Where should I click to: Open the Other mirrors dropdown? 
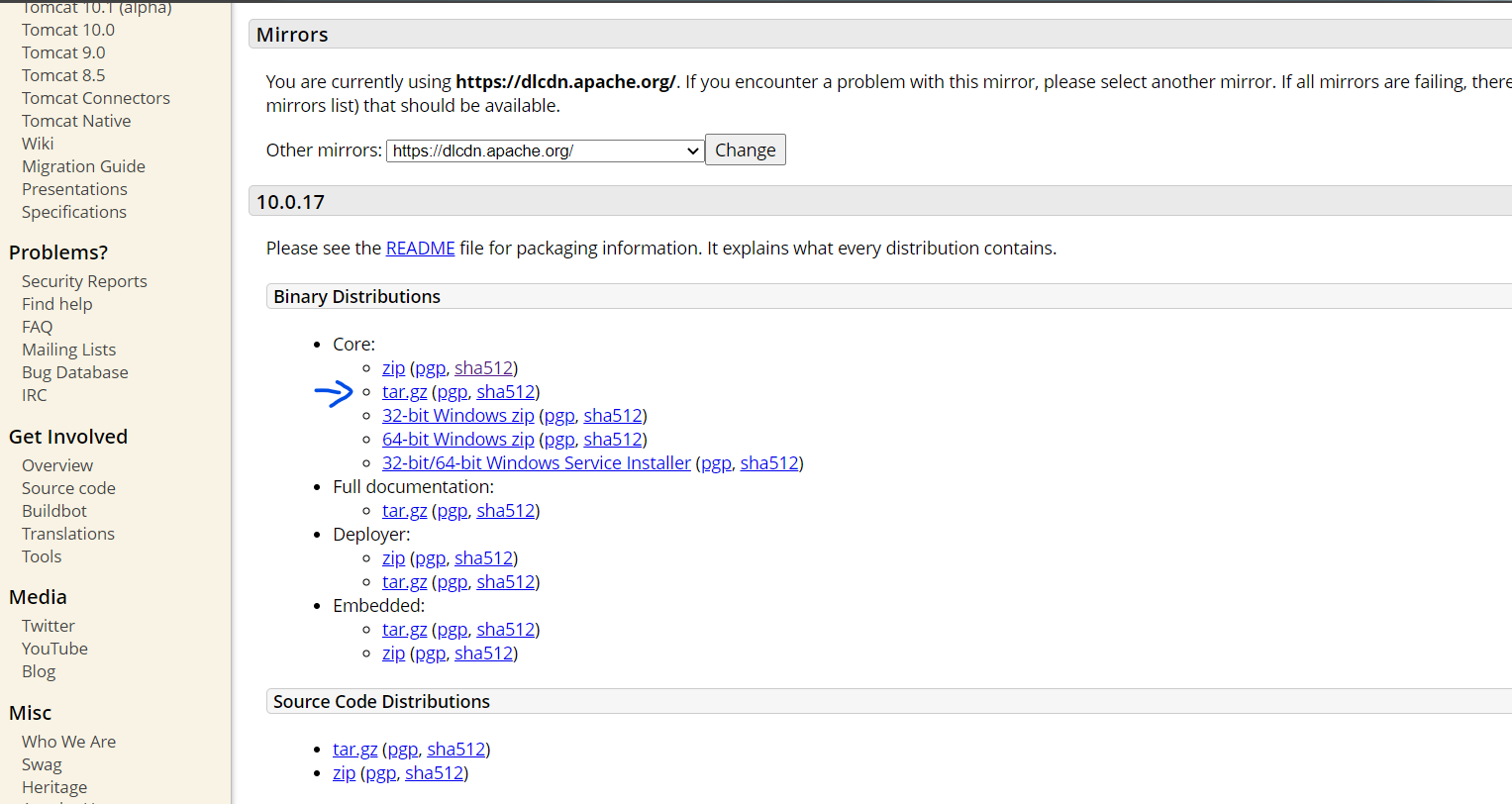[x=545, y=151]
